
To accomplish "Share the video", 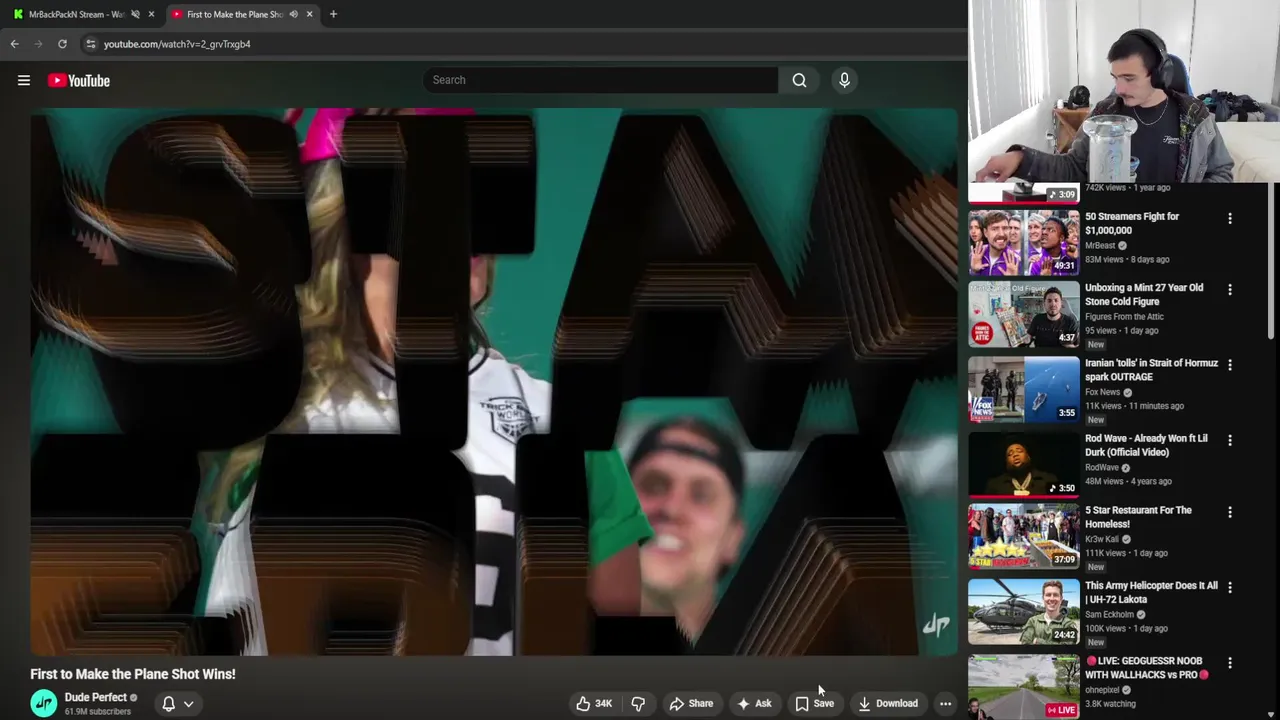I will click(x=691, y=703).
